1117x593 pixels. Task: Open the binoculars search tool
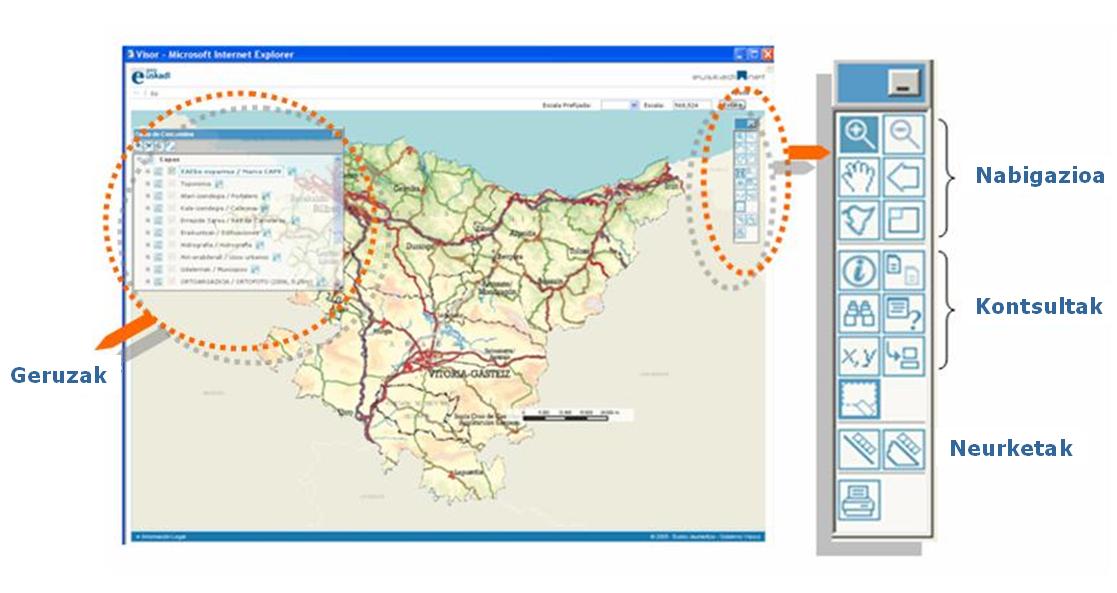click(x=859, y=313)
